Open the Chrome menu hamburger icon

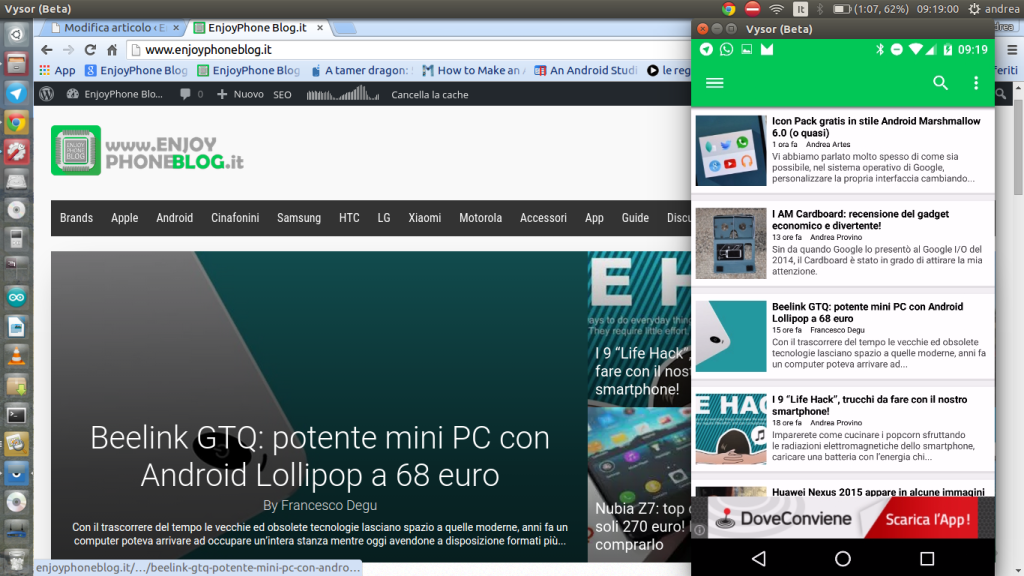pos(1012,50)
